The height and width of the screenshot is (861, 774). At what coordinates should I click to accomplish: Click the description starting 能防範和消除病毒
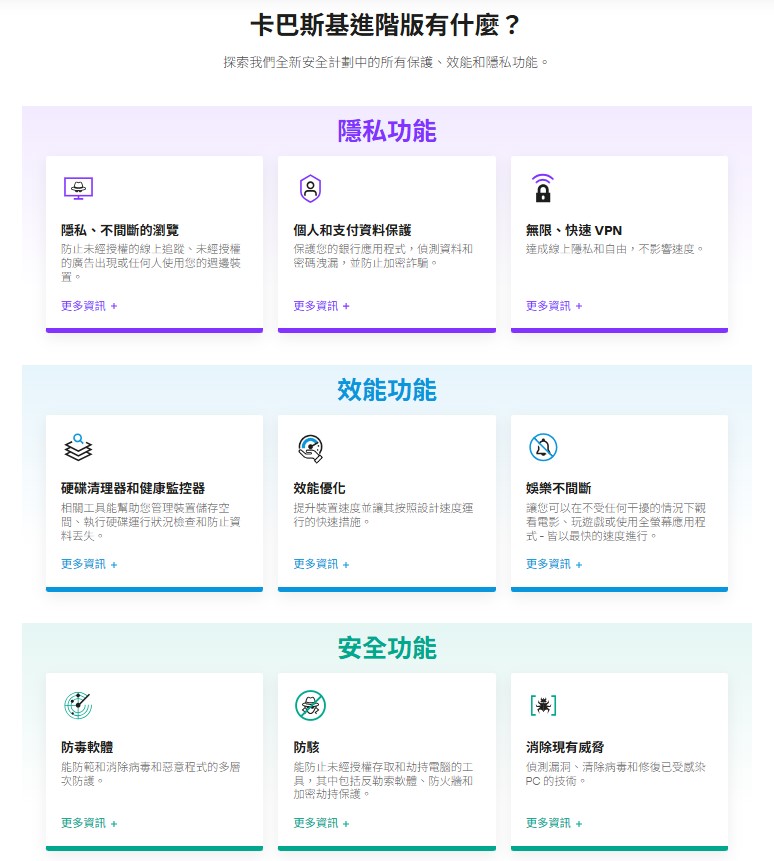pos(150,773)
